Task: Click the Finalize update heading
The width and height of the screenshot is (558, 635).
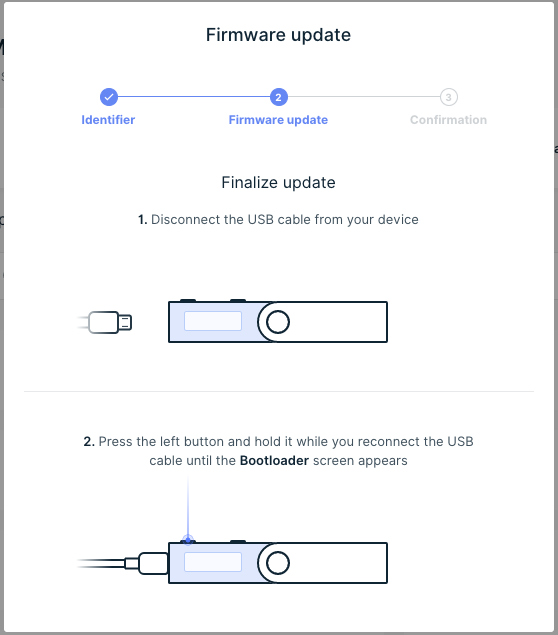Action: [x=278, y=183]
